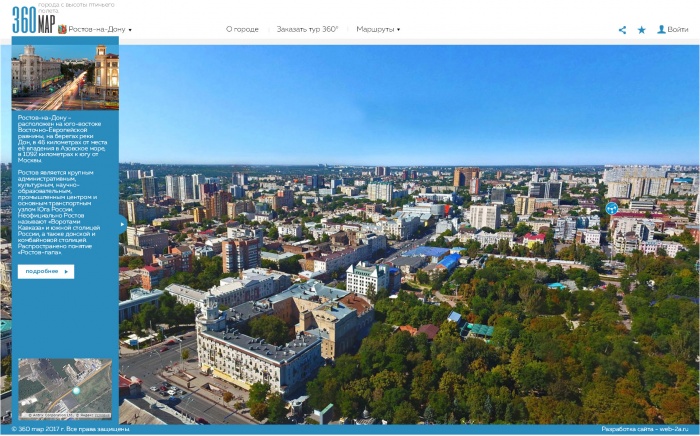Click the satellite mini map thumbnail
This screenshot has height=436, width=700.
[x=65, y=388]
